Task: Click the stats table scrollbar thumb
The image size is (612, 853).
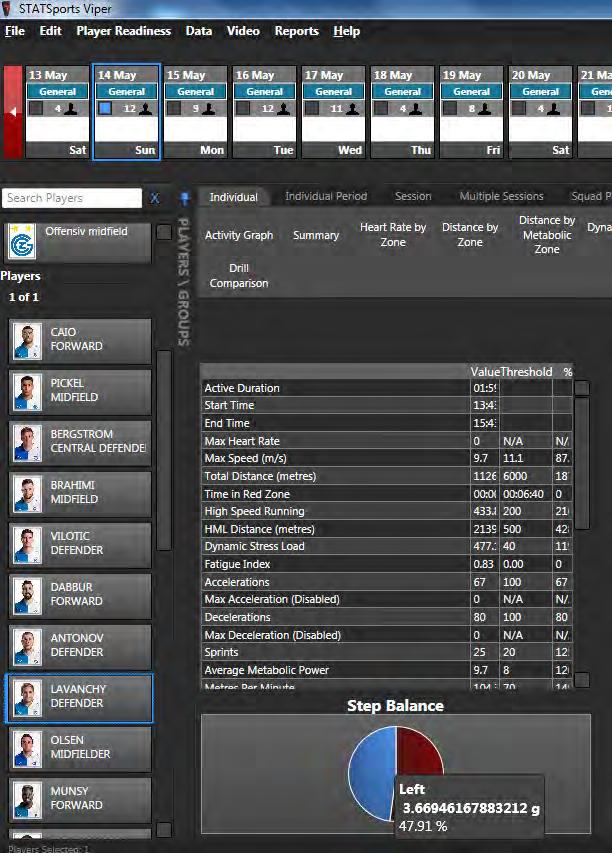Action: (x=582, y=463)
